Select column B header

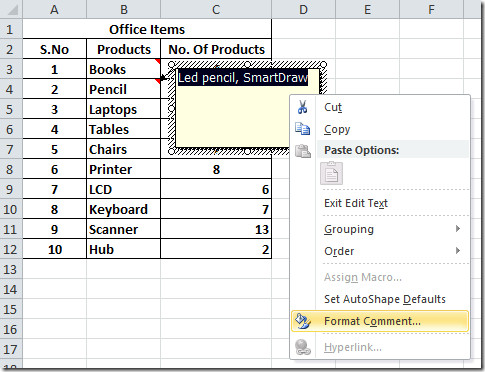[124, 9]
